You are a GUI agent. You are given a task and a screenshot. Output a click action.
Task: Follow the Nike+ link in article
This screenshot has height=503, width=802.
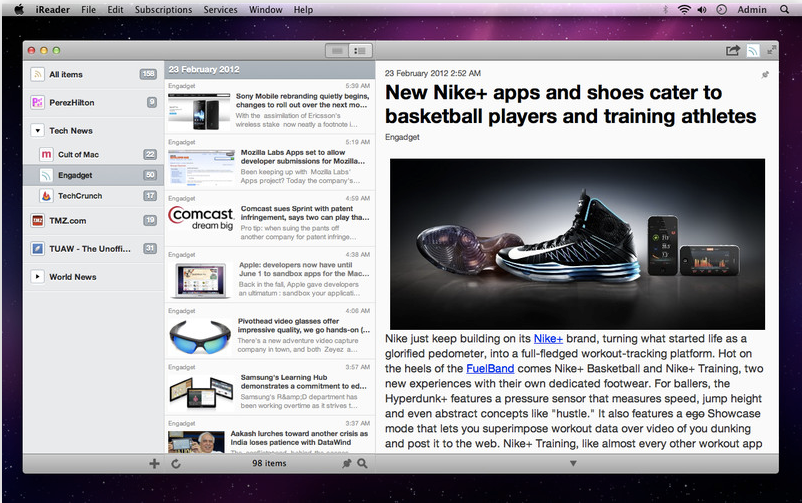coord(548,339)
